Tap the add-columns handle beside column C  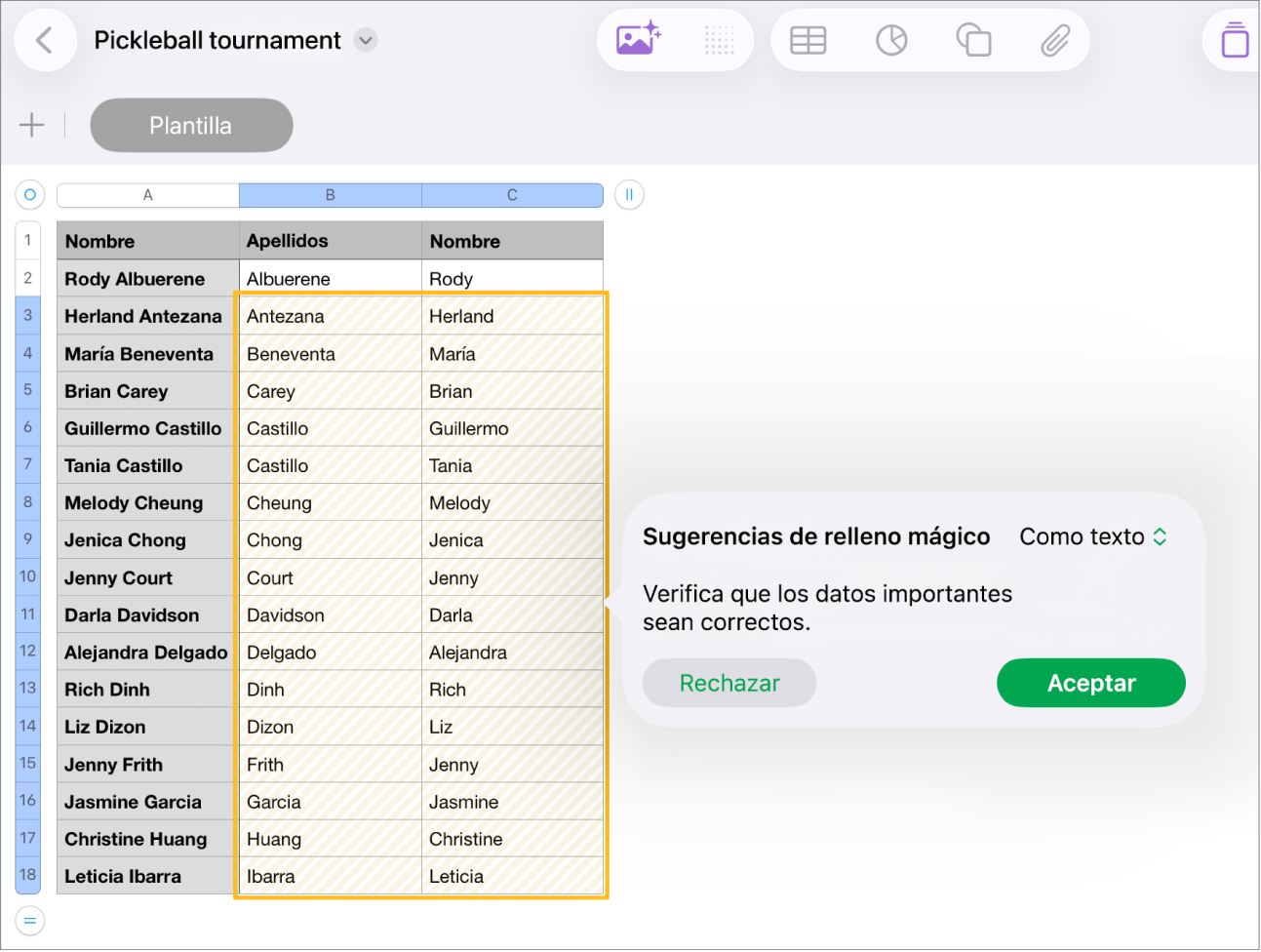point(629,195)
